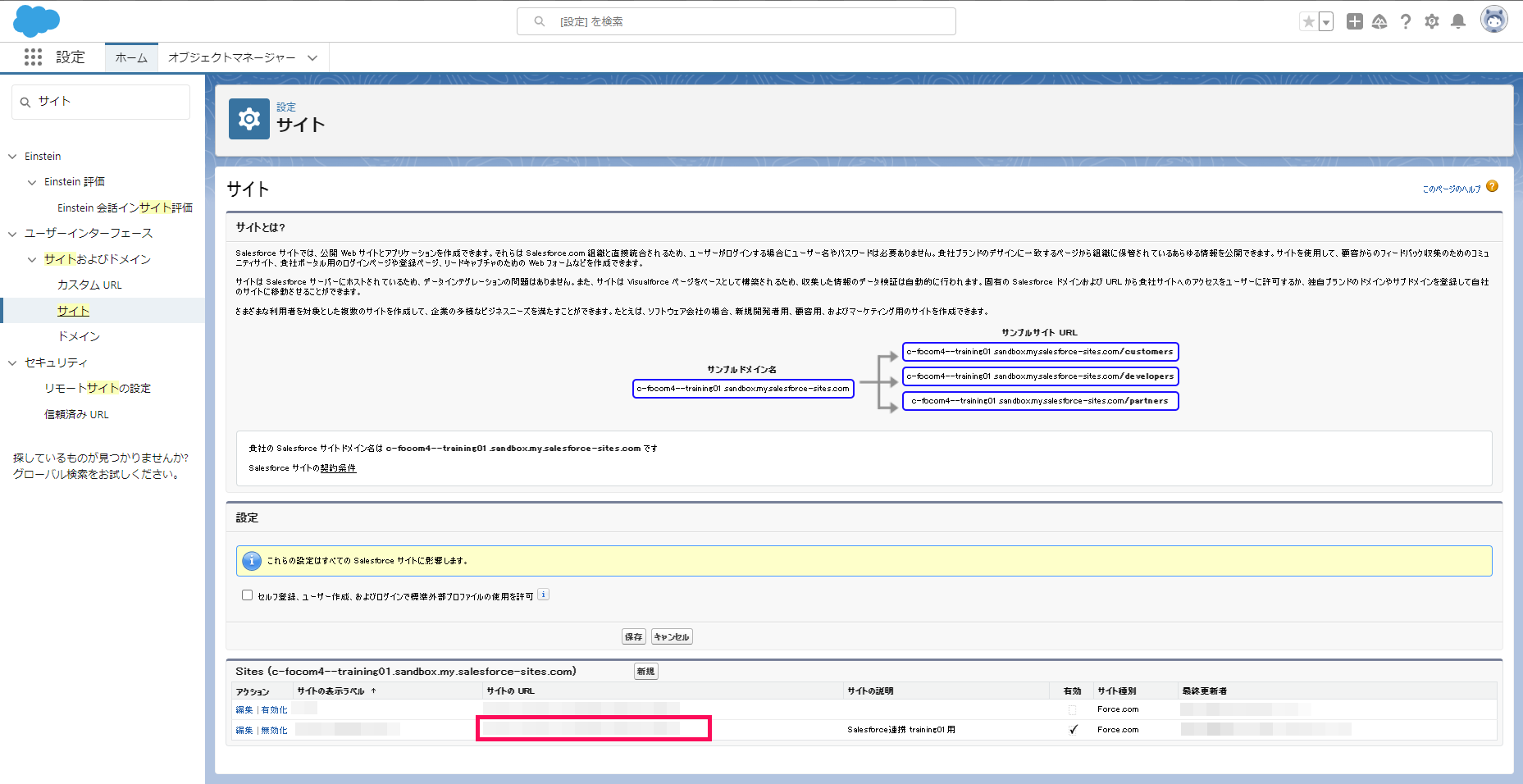Open the App Launcher grid icon

(33, 57)
